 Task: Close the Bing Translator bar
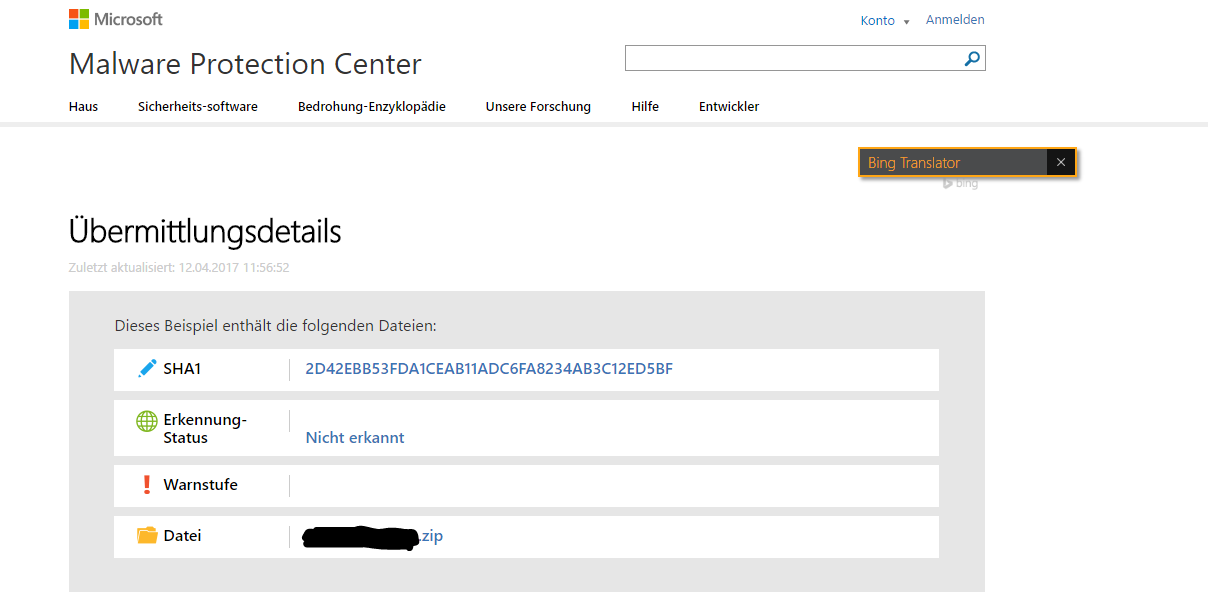1061,163
